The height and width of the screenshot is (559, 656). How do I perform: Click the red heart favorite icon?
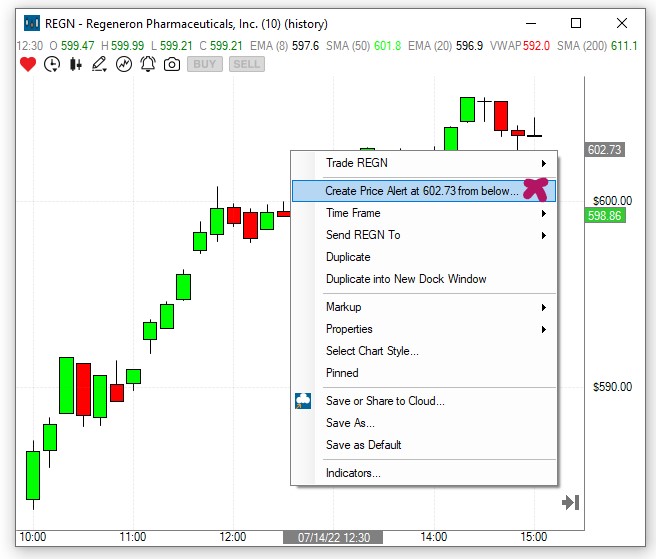(x=27, y=64)
